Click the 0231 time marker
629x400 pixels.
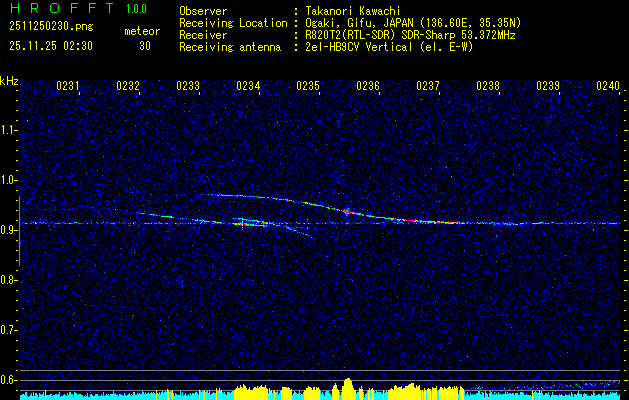[67, 86]
